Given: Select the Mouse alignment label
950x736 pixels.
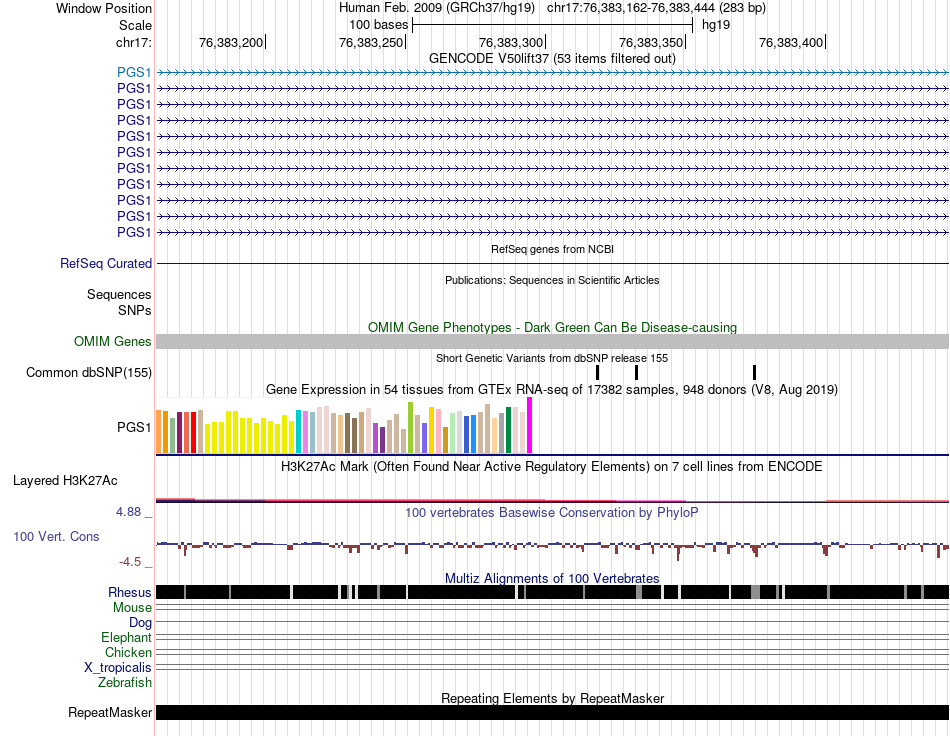Looking at the screenshot, I should tap(132, 608).
